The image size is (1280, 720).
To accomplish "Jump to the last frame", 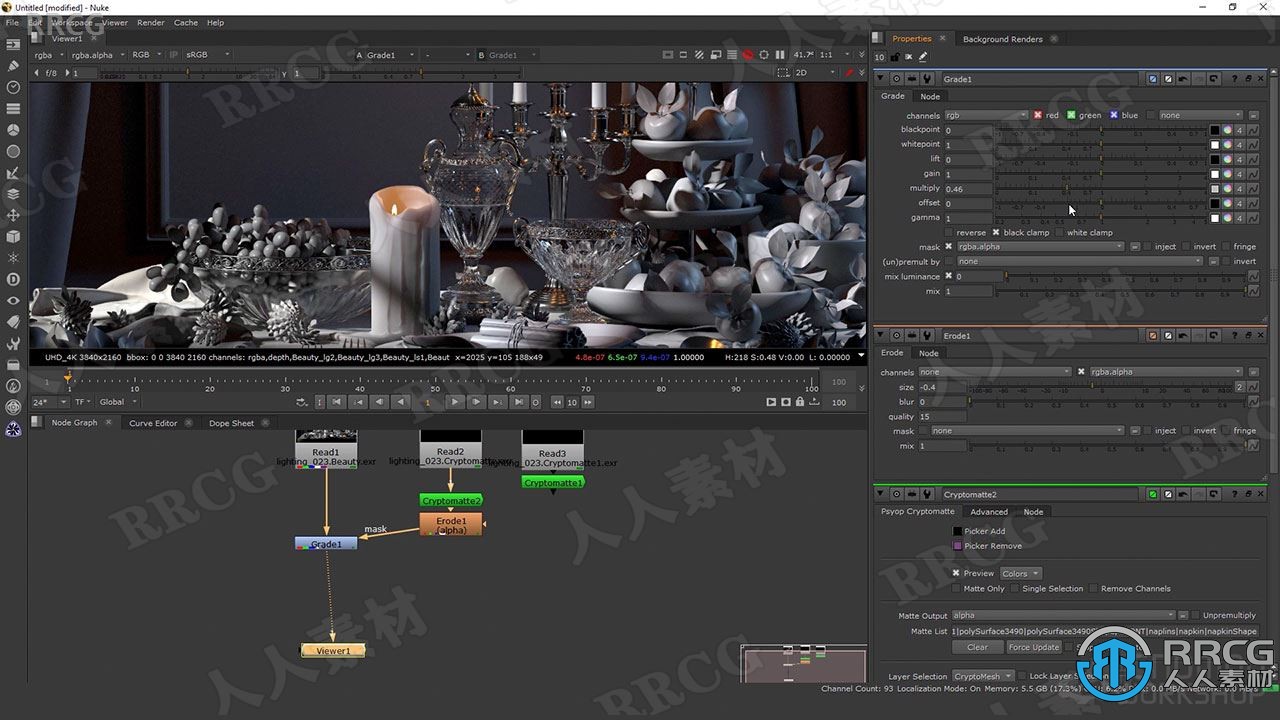I will pos(518,402).
